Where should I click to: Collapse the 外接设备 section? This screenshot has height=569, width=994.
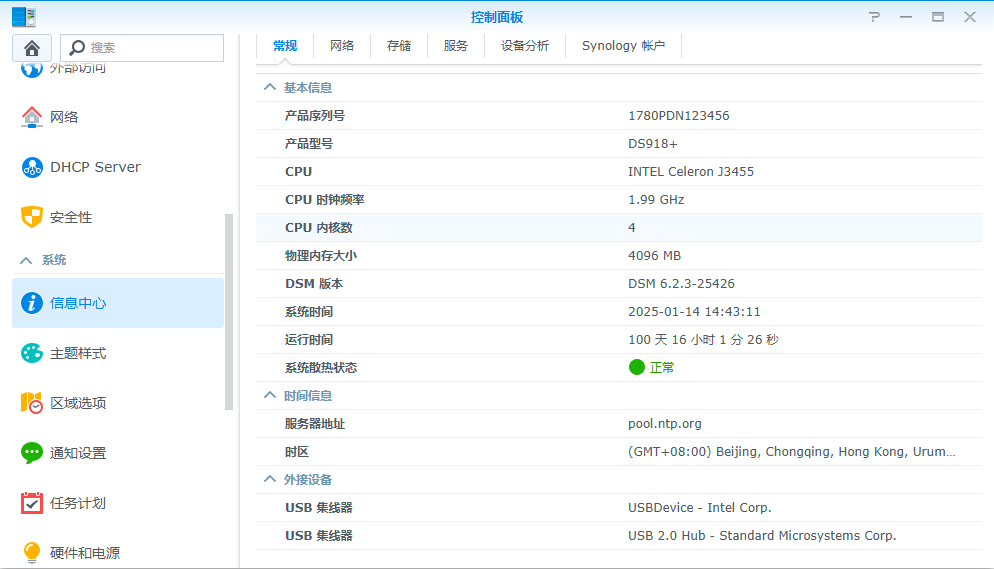tap(270, 480)
